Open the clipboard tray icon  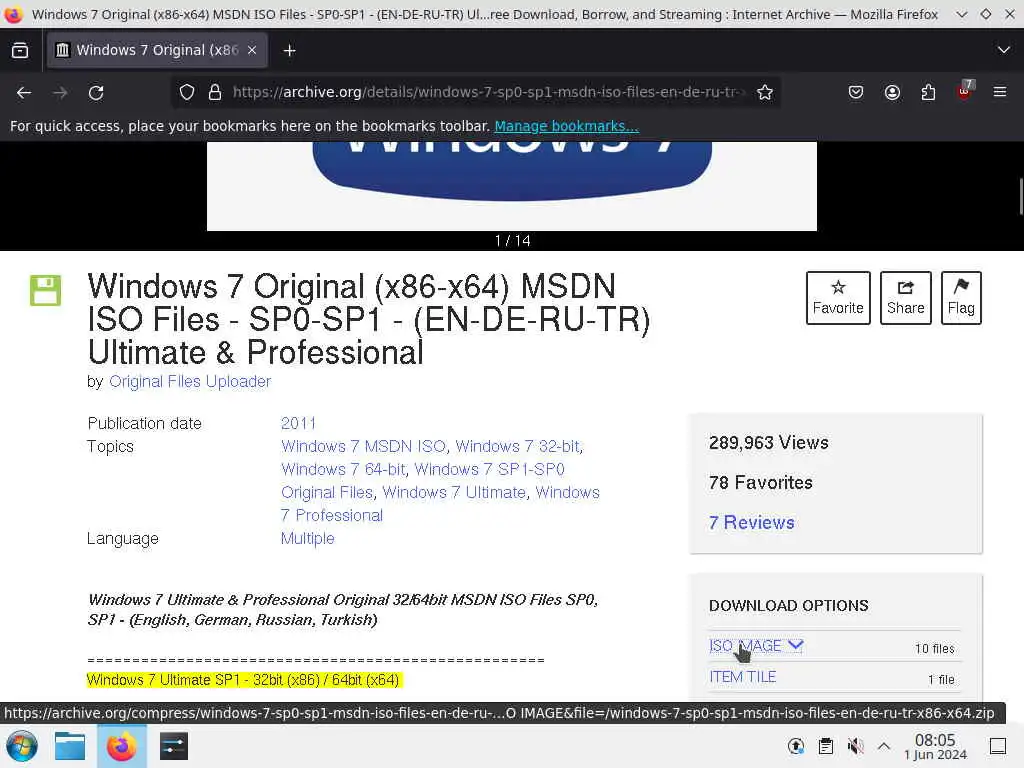pos(825,746)
